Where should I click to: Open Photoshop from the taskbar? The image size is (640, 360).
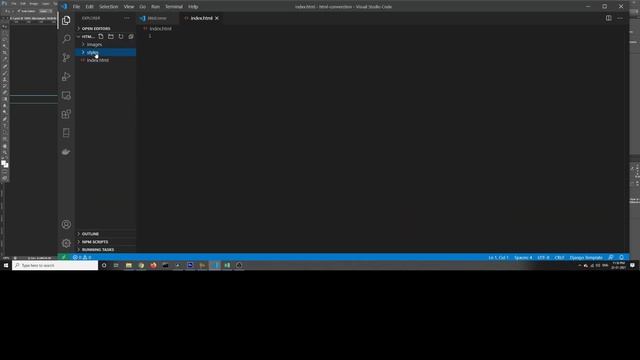click(190, 265)
